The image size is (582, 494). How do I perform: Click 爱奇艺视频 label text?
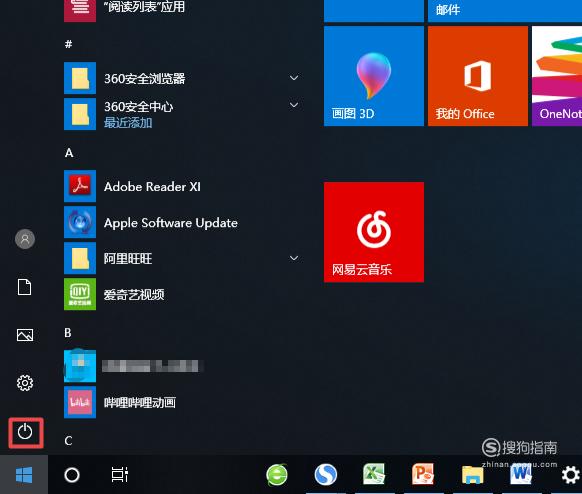point(134,295)
